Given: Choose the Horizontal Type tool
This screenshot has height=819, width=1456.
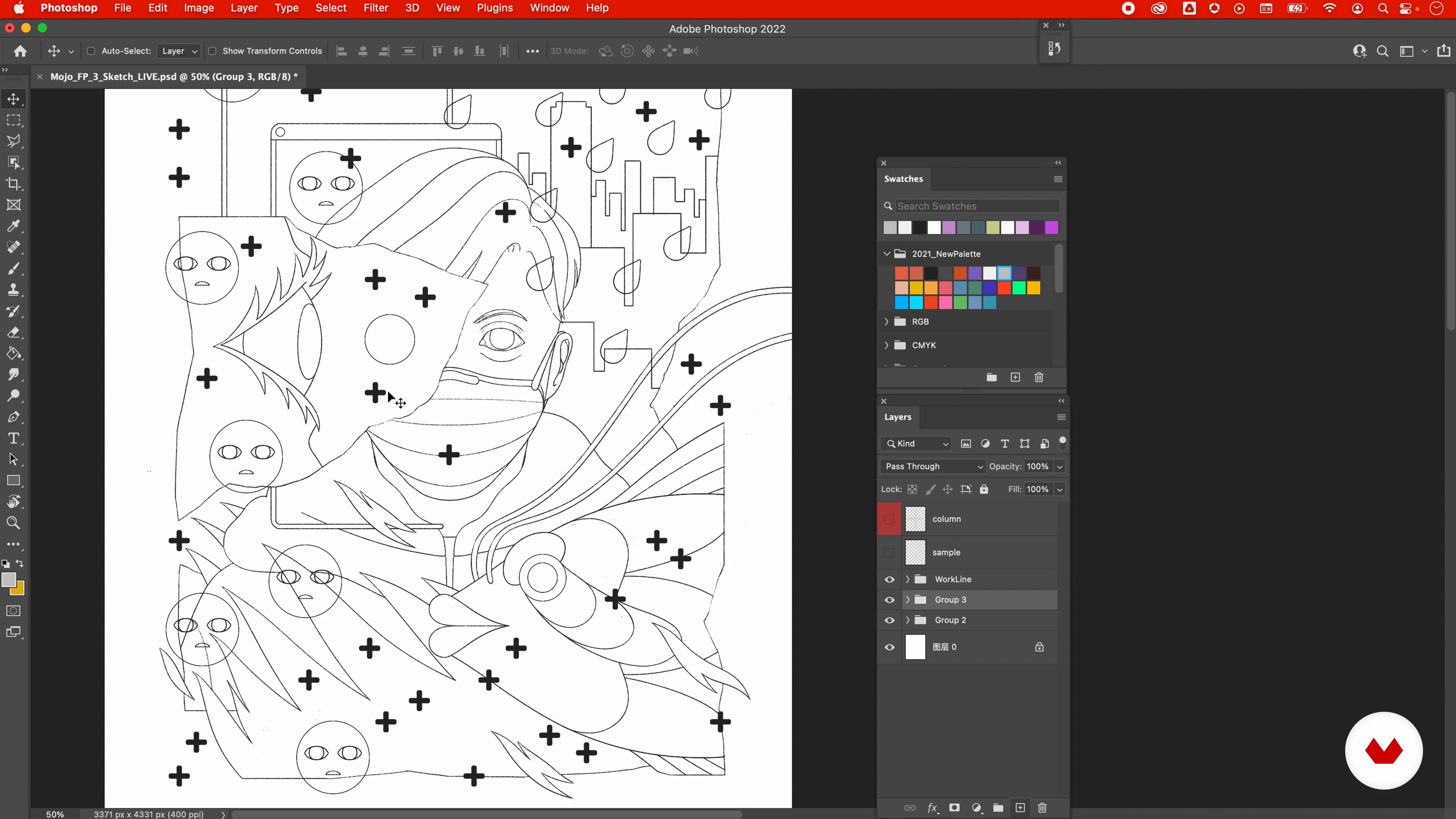Looking at the screenshot, I should click(x=14, y=438).
